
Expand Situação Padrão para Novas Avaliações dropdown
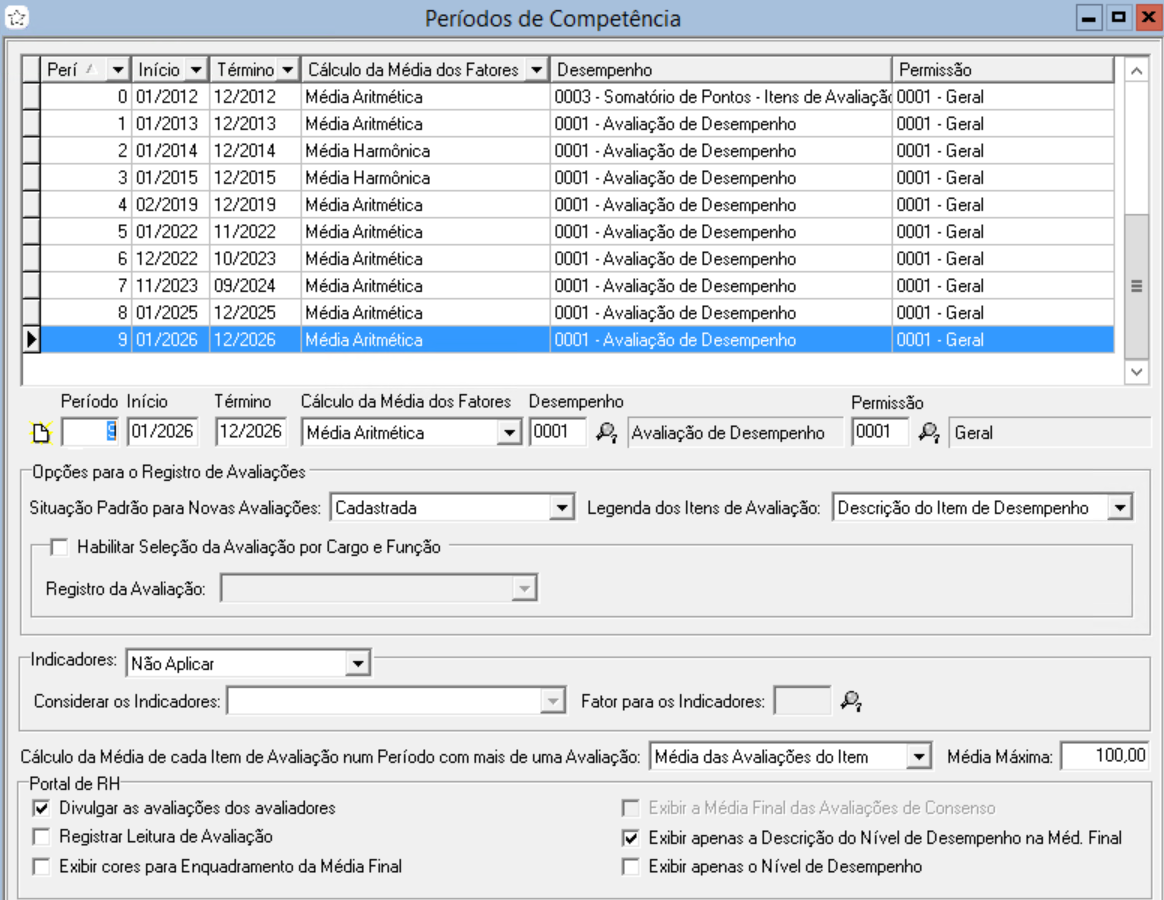563,508
